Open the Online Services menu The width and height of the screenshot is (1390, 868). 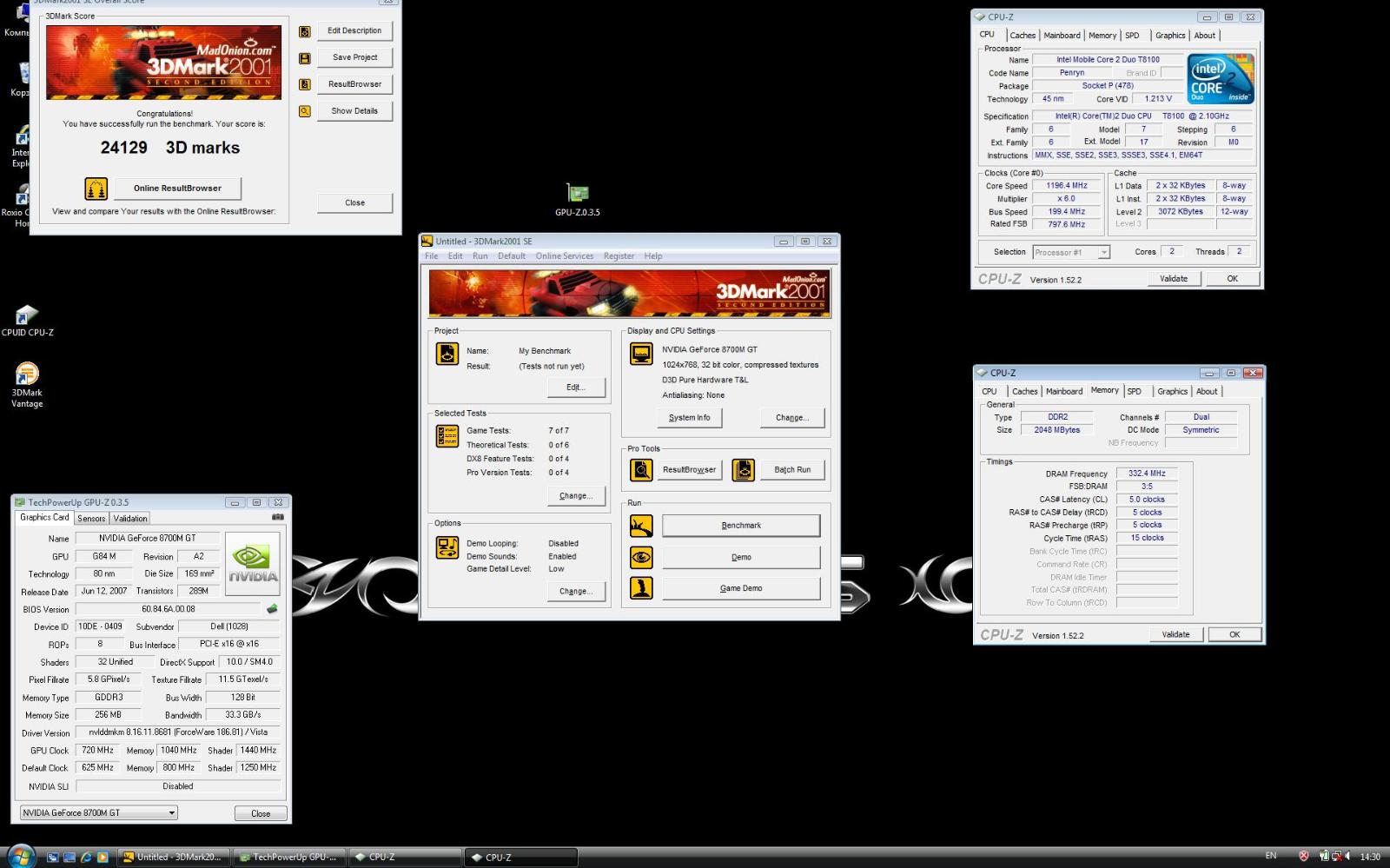(x=565, y=256)
